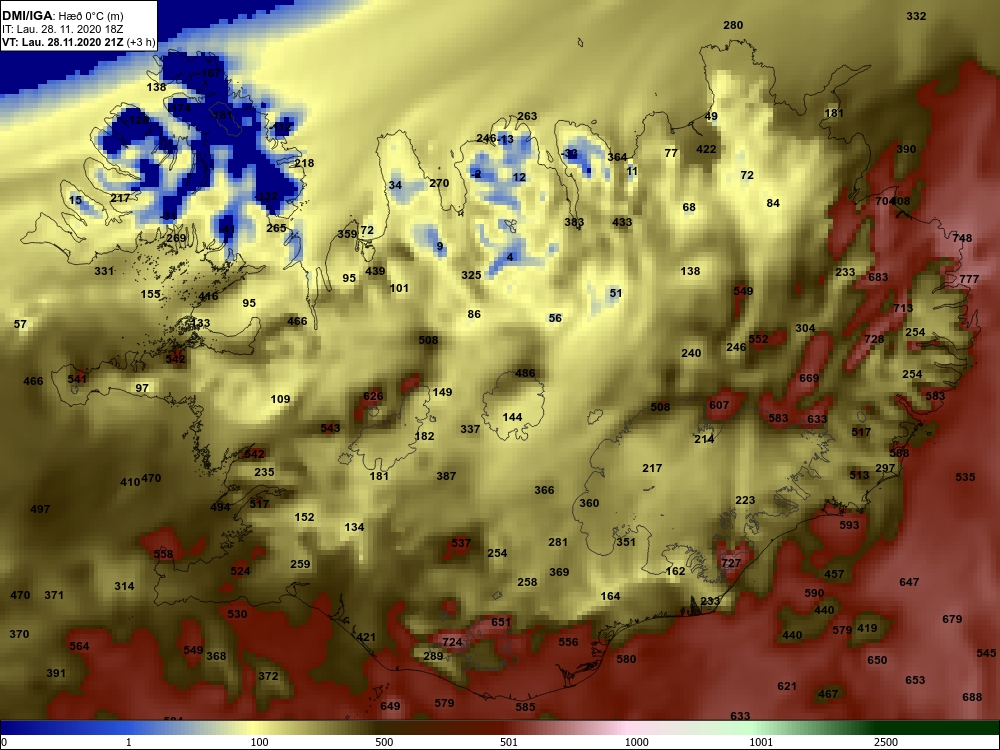
Task: Click the map value '683'
Action: pos(878,277)
